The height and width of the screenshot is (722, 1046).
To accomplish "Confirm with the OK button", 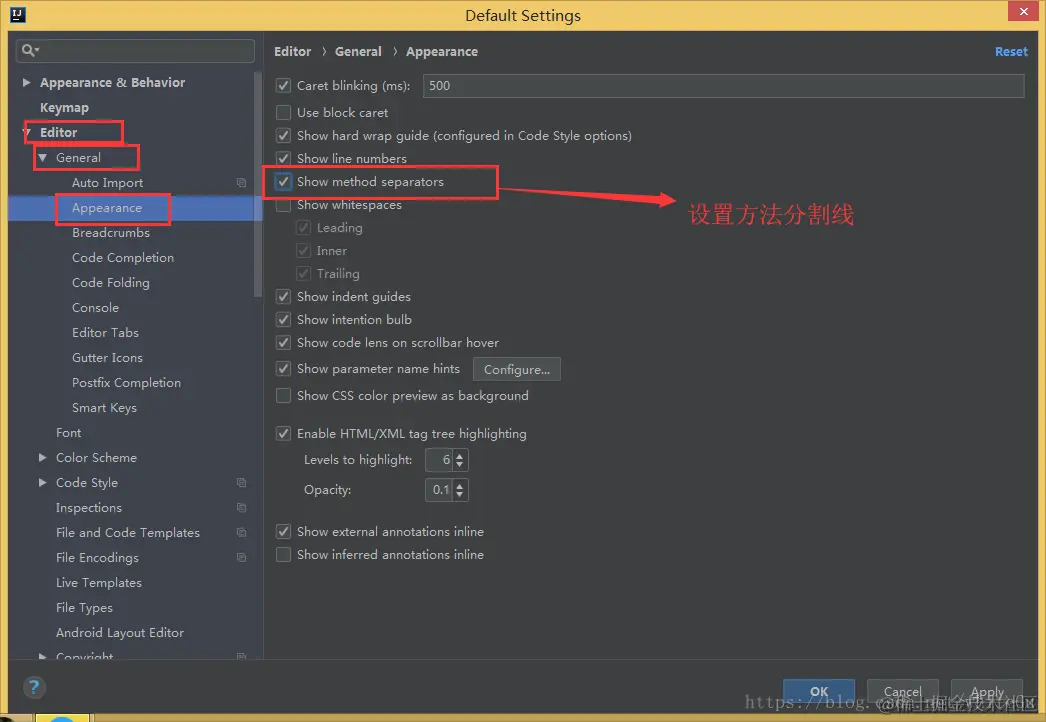I will coord(819,691).
